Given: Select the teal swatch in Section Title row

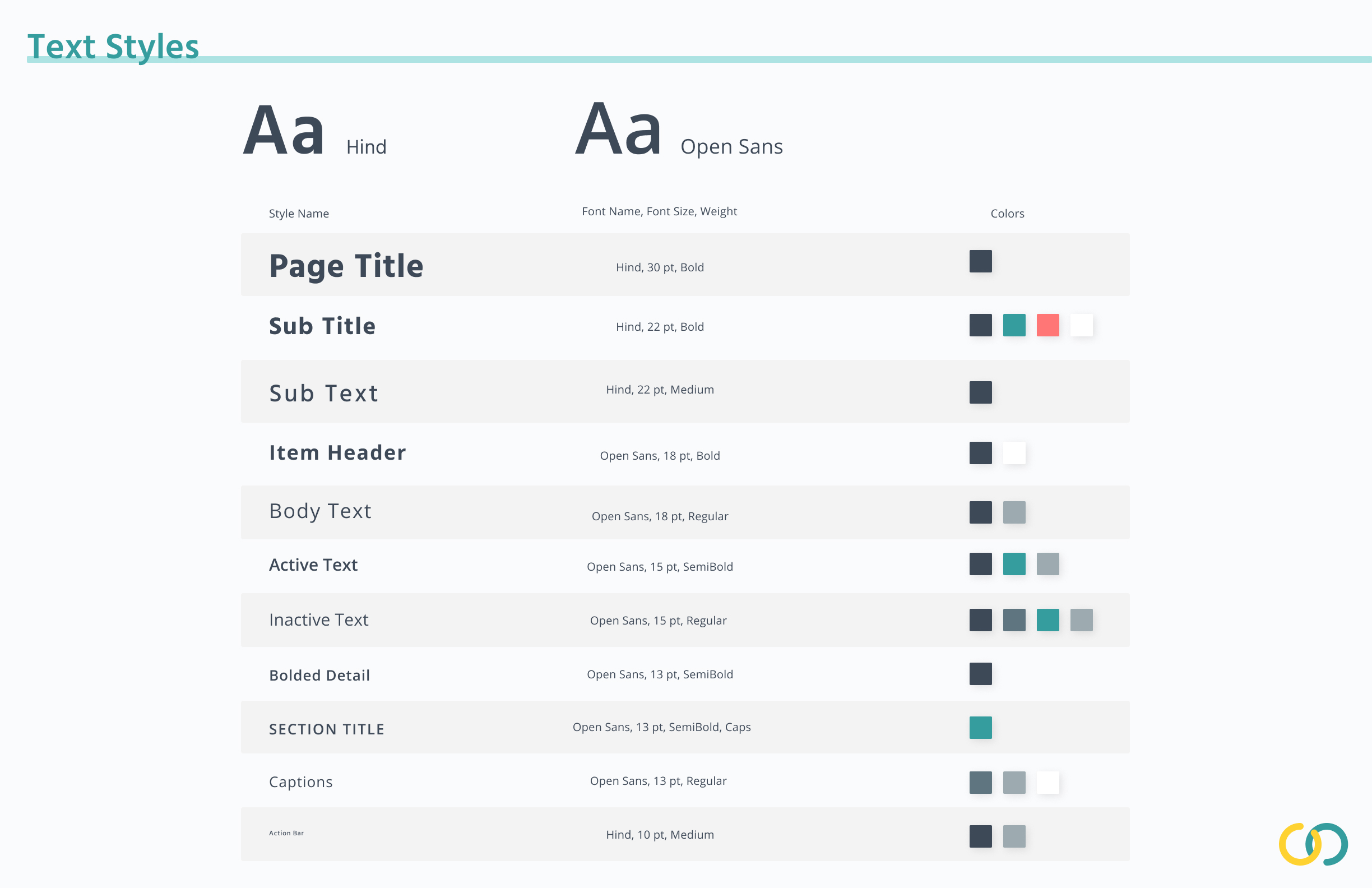Looking at the screenshot, I should click(981, 728).
